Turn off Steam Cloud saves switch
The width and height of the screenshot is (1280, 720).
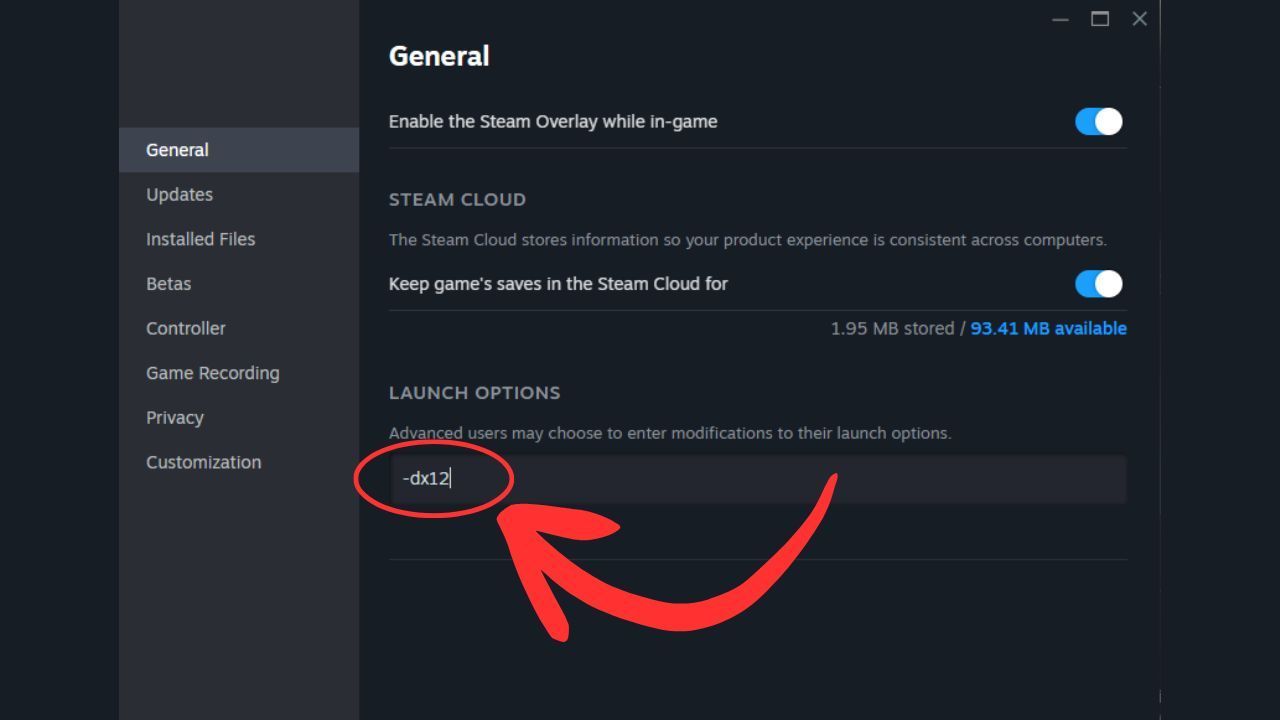coord(1098,284)
